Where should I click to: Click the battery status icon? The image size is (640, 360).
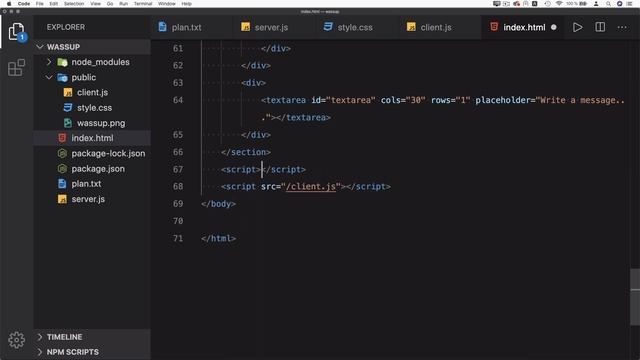coord(583,4)
